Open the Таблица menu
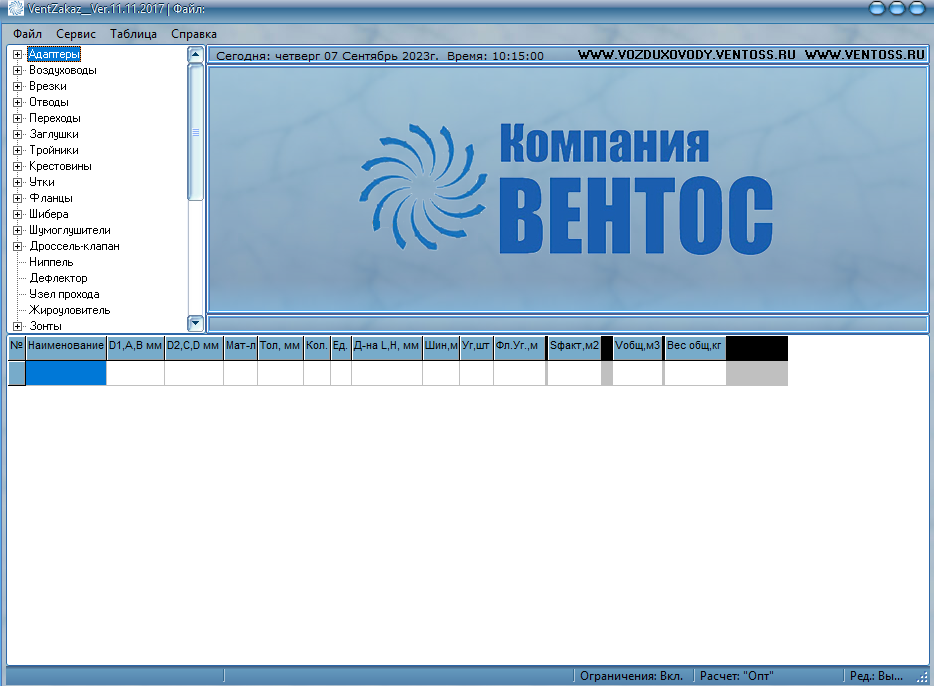The image size is (934, 686). tap(133, 34)
